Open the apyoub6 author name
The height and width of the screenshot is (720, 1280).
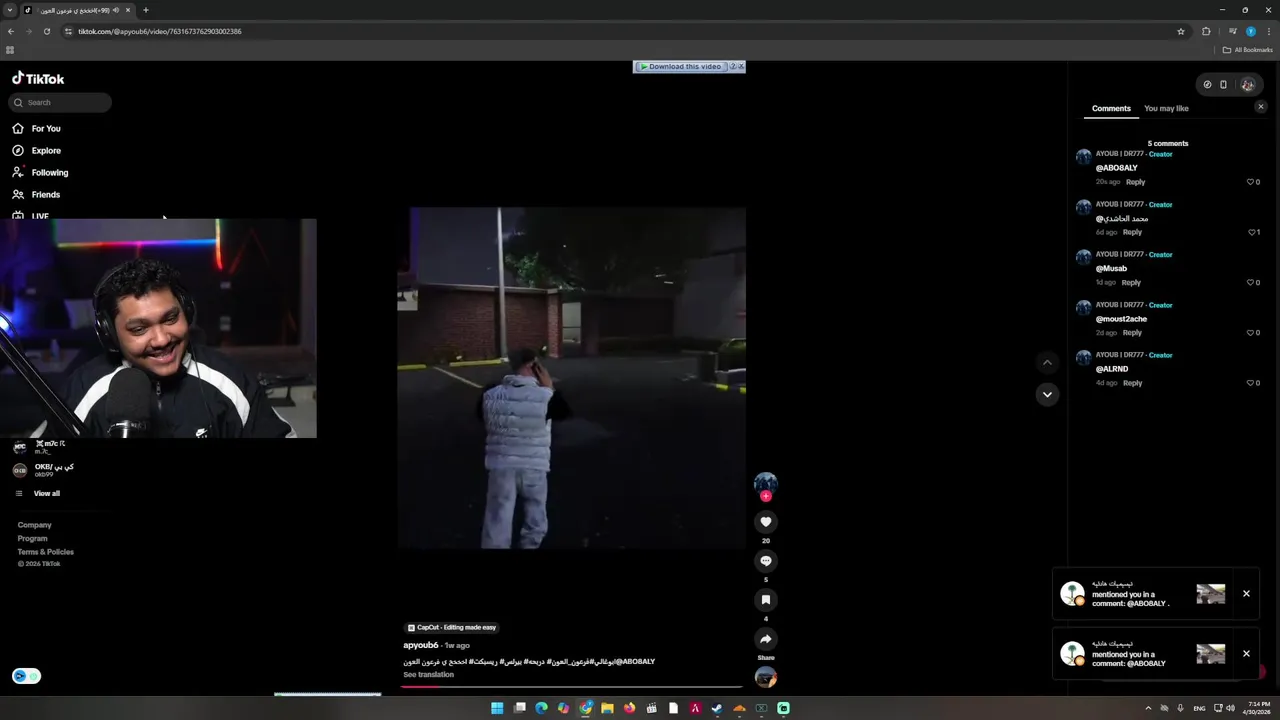420,645
